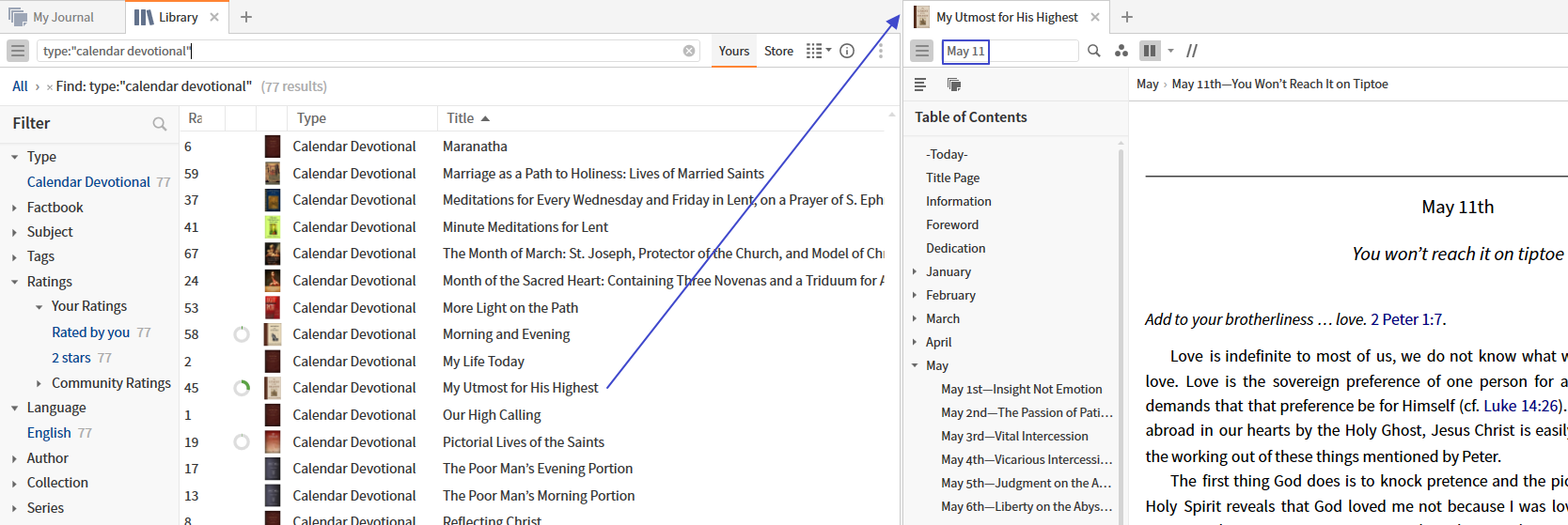Filter by Rated by you

(x=91, y=332)
